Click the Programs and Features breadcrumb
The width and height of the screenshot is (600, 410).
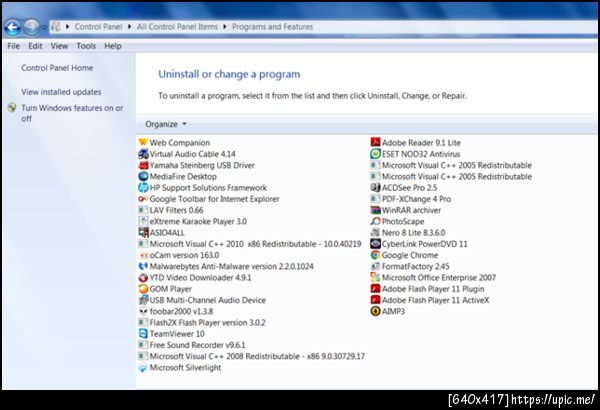pos(272,27)
